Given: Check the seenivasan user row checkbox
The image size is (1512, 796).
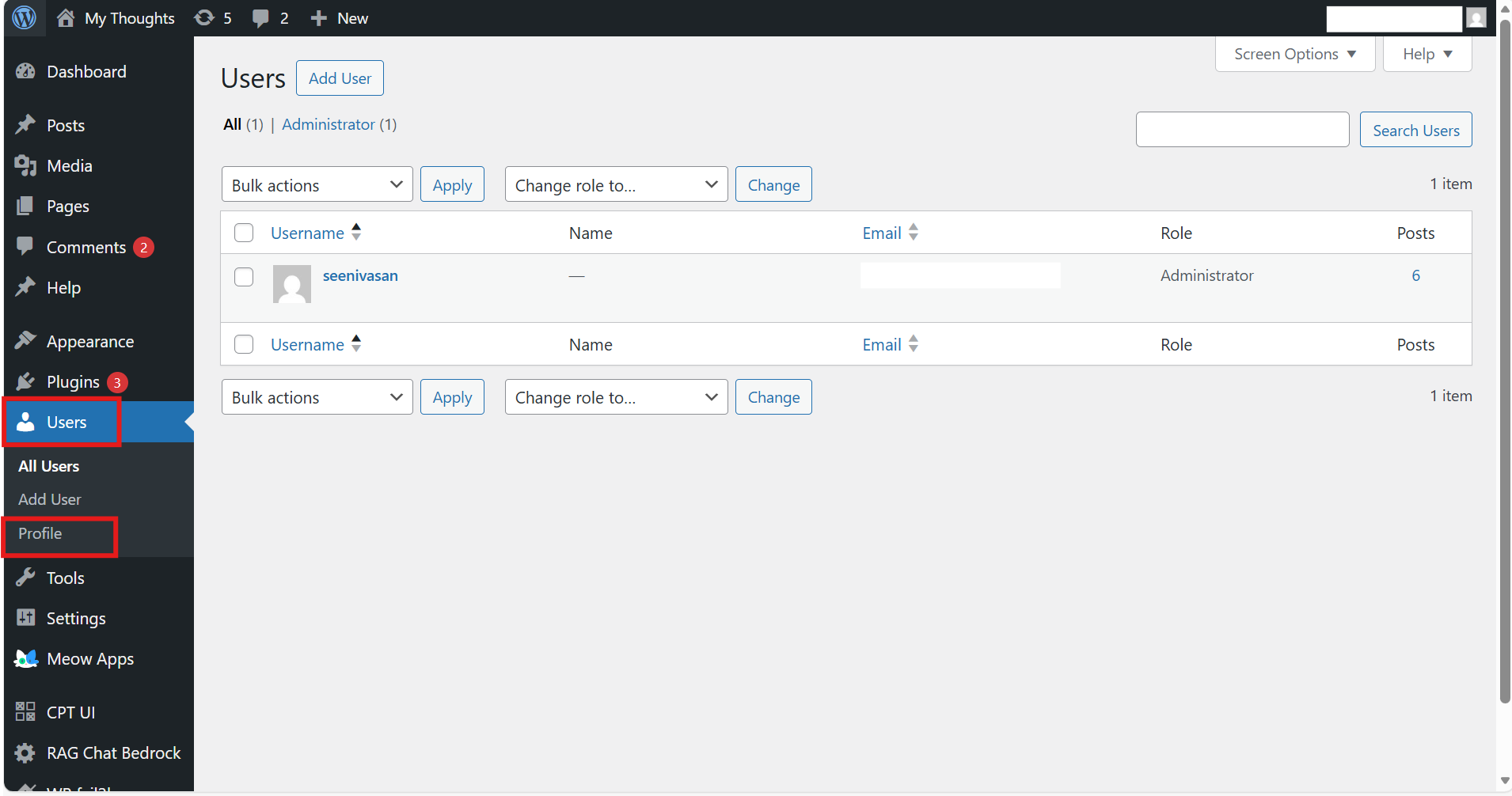Looking at the screenshot, I should [x=244, y=276].
